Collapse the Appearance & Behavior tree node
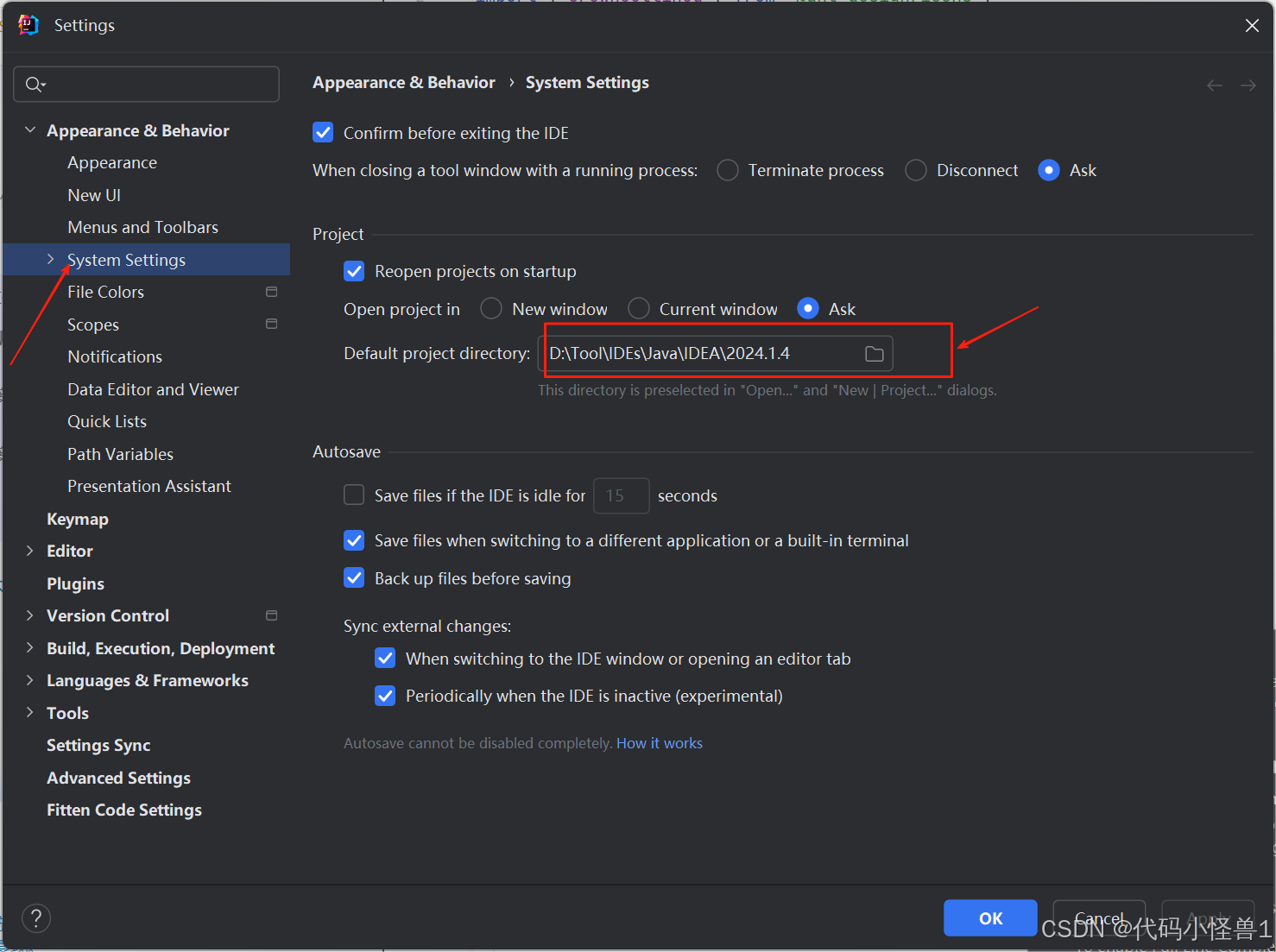The height and width of the screenshot is (952, 1276). coord(30,130)
